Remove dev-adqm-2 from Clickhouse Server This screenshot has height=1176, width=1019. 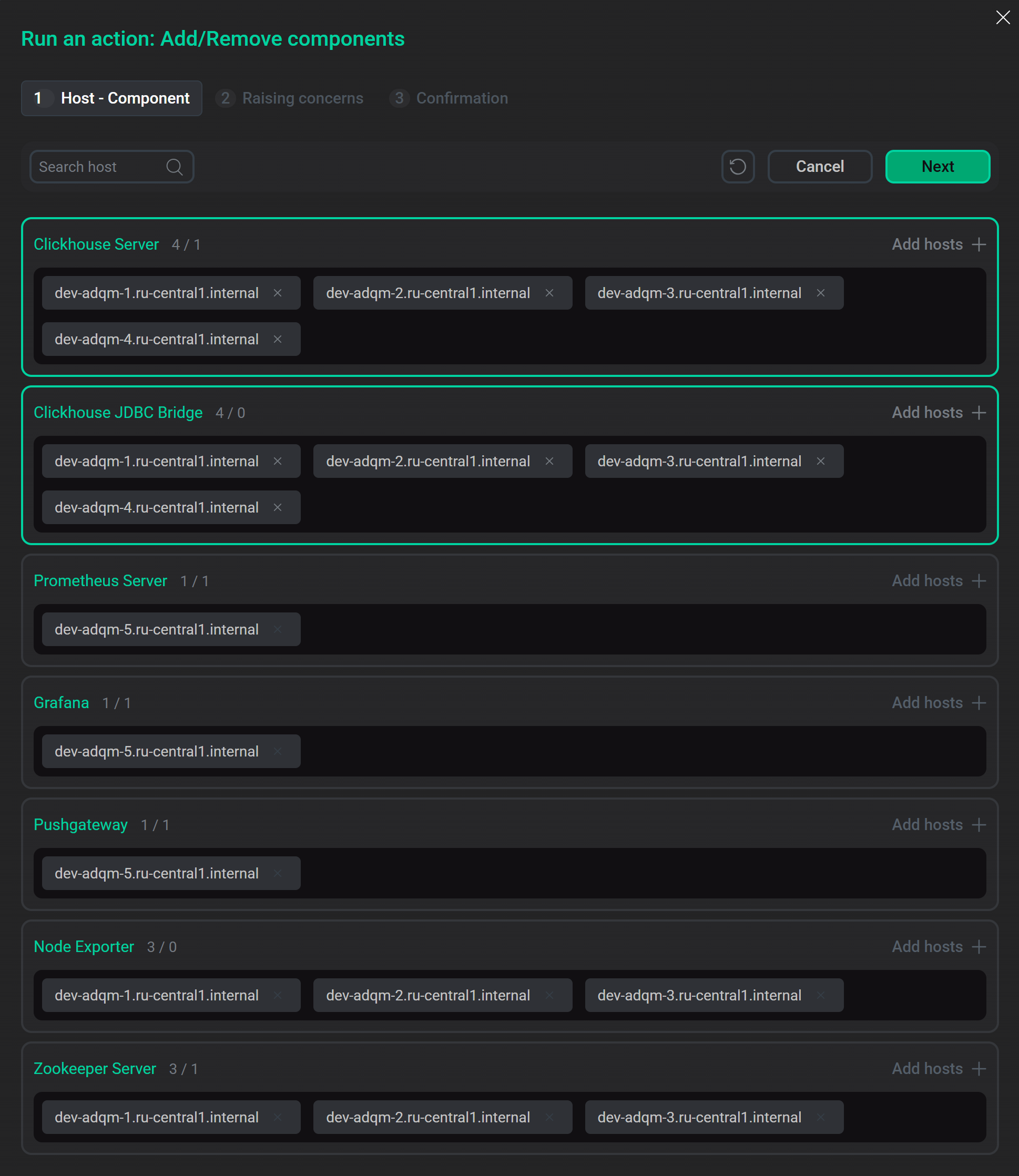click(x=549, y=293)
